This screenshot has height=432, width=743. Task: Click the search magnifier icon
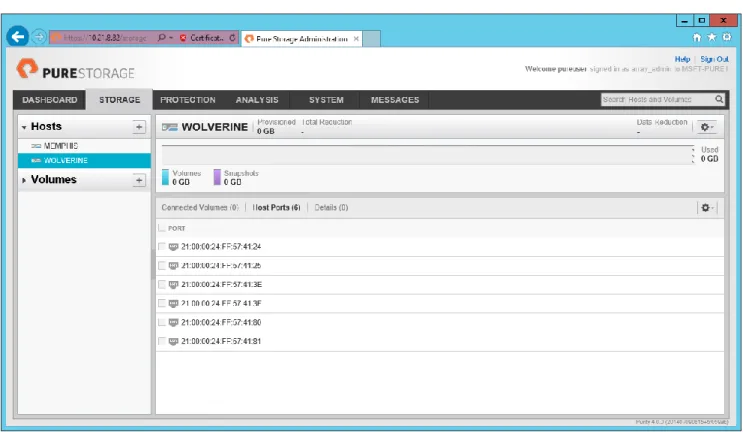pyautogui.click(x=719, y=99)
